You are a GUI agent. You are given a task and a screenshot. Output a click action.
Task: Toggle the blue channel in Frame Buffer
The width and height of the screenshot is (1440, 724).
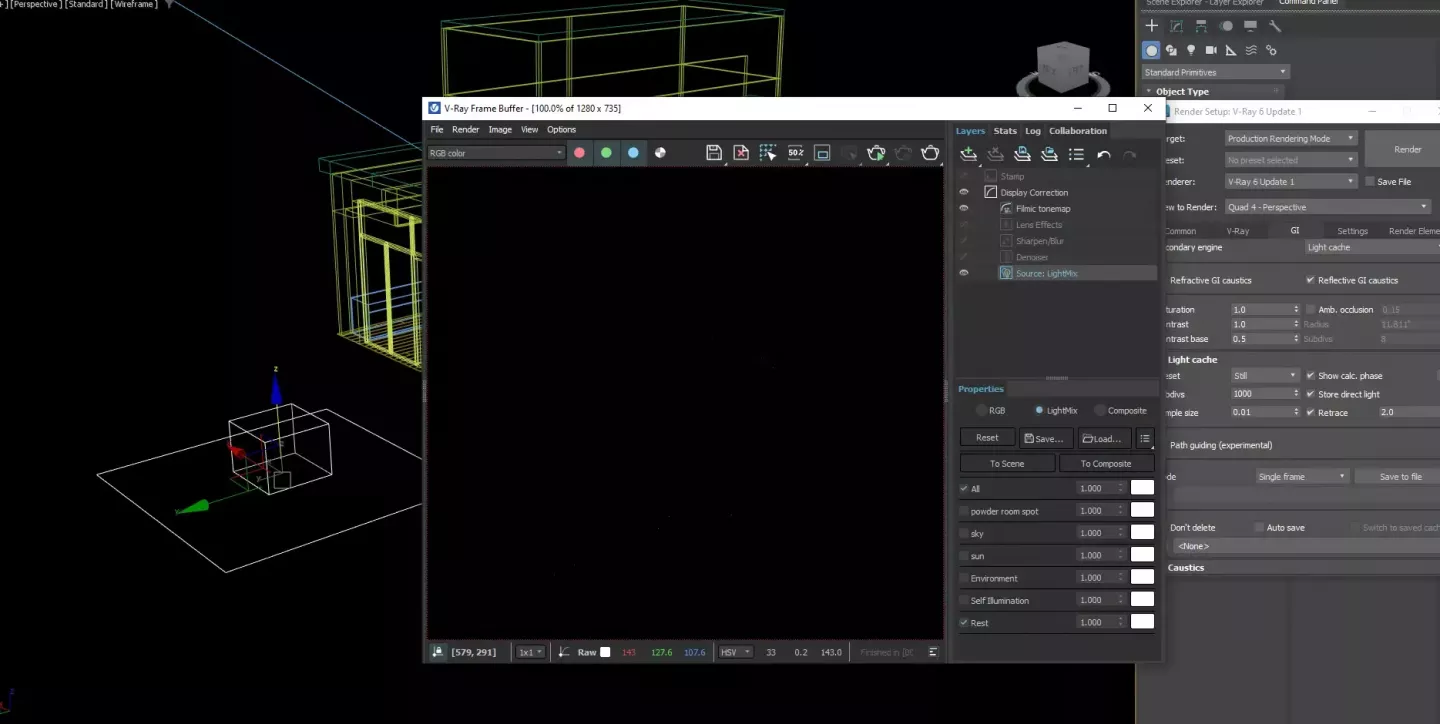pos(633,153)
